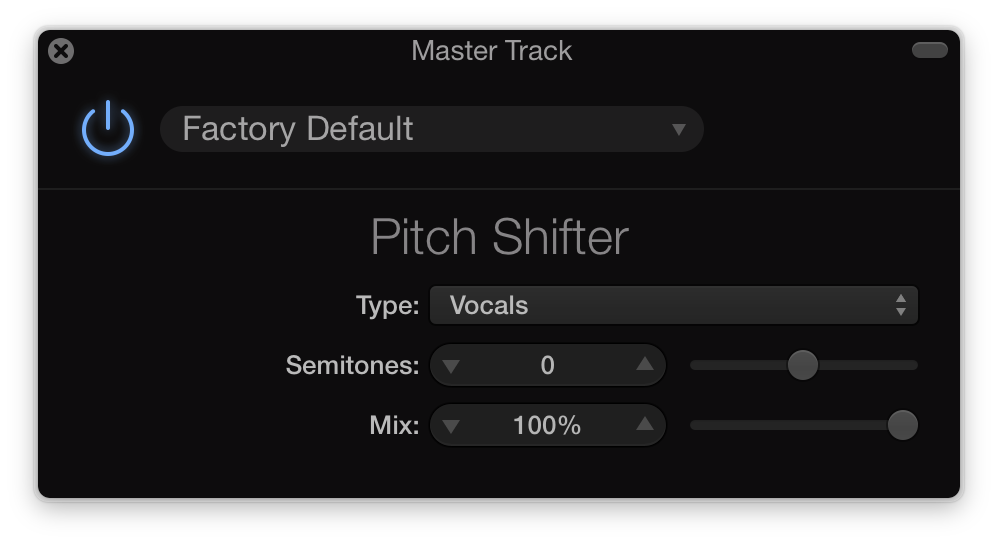Click the Pitch Shifter heading

pos(500,237)
